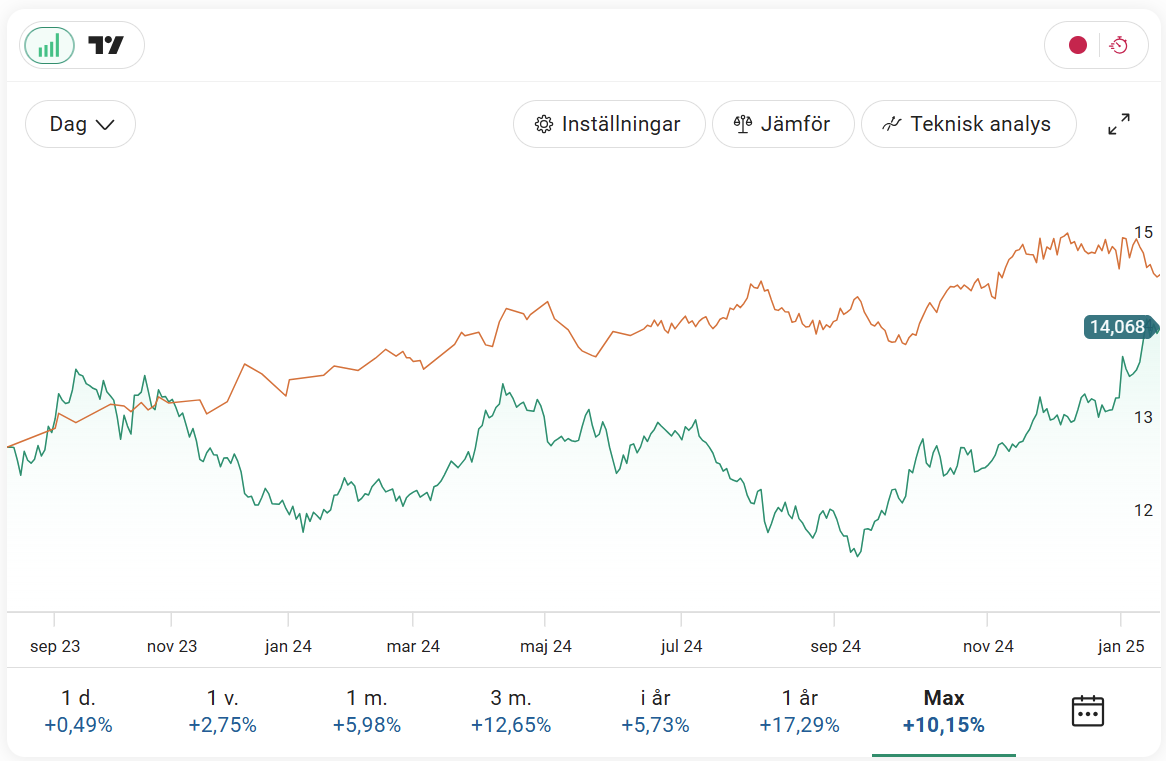Open the calendar date range picker
The height and width of the screenshot is (761, 1166).
[x=1087, y=711]
